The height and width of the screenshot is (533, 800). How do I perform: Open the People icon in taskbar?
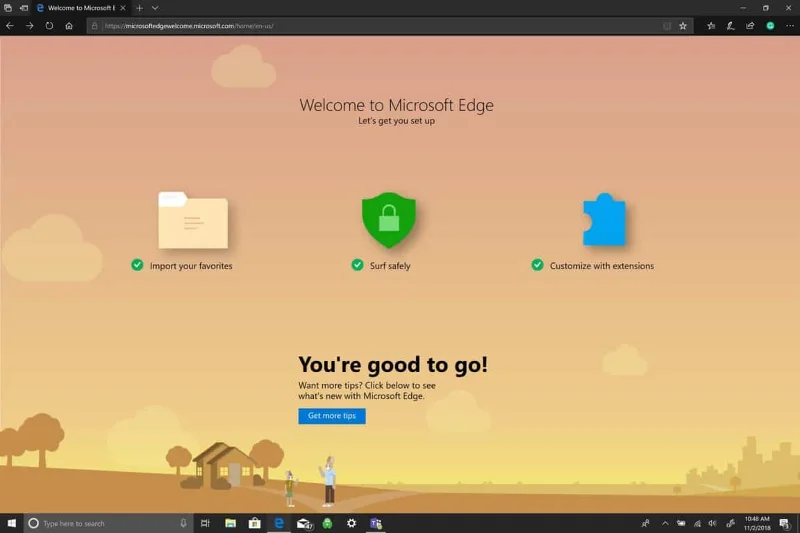(645, 523)
